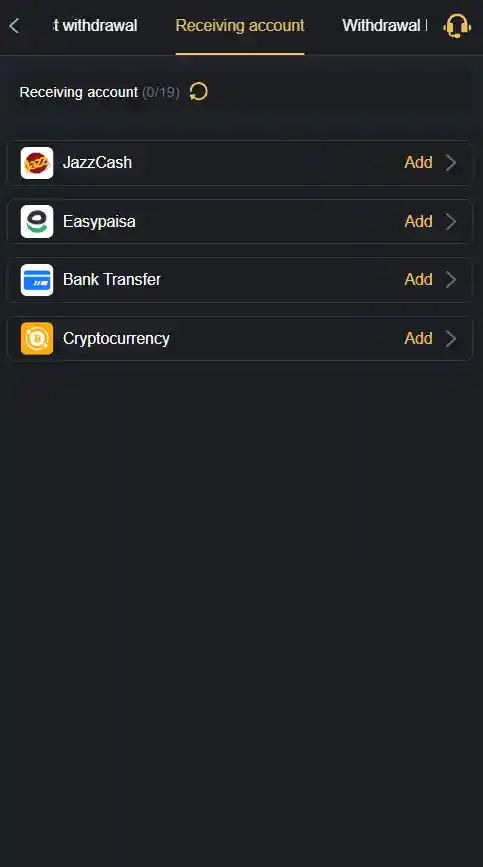Viewport: 483px width, 867px height.
Task: Add a JazzCash account
Action: tap(418, 163)
